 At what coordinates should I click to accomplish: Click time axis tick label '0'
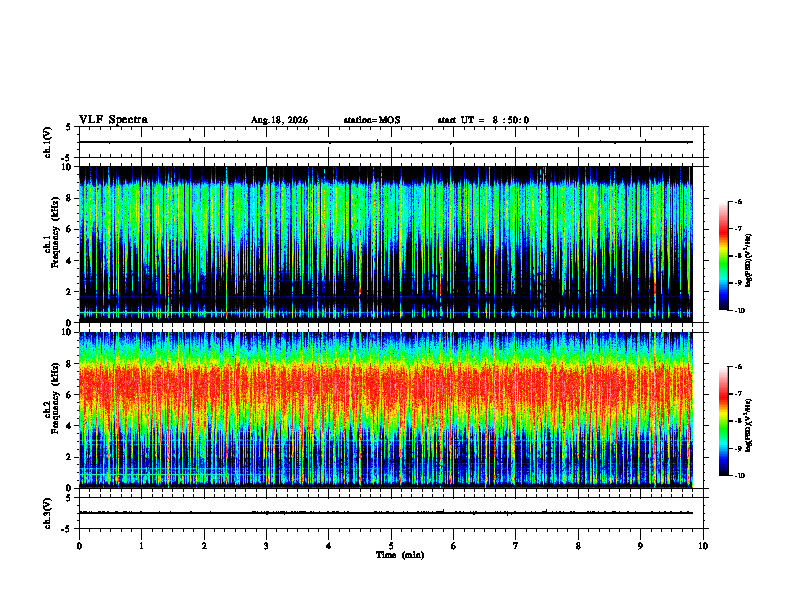pyautogui.click(x=79, y=546)
